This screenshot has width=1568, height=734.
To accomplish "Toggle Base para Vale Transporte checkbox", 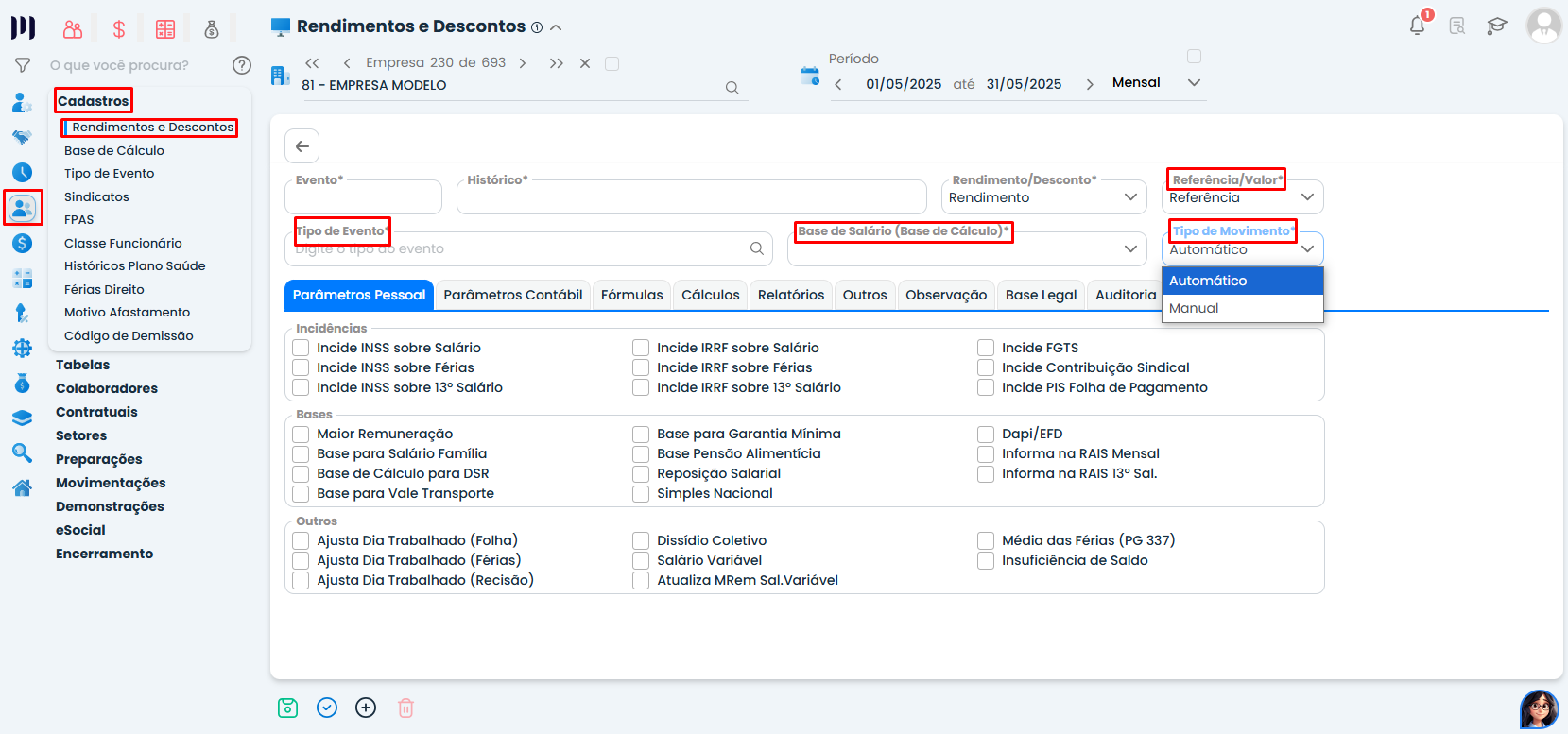I will coord(302,493).
